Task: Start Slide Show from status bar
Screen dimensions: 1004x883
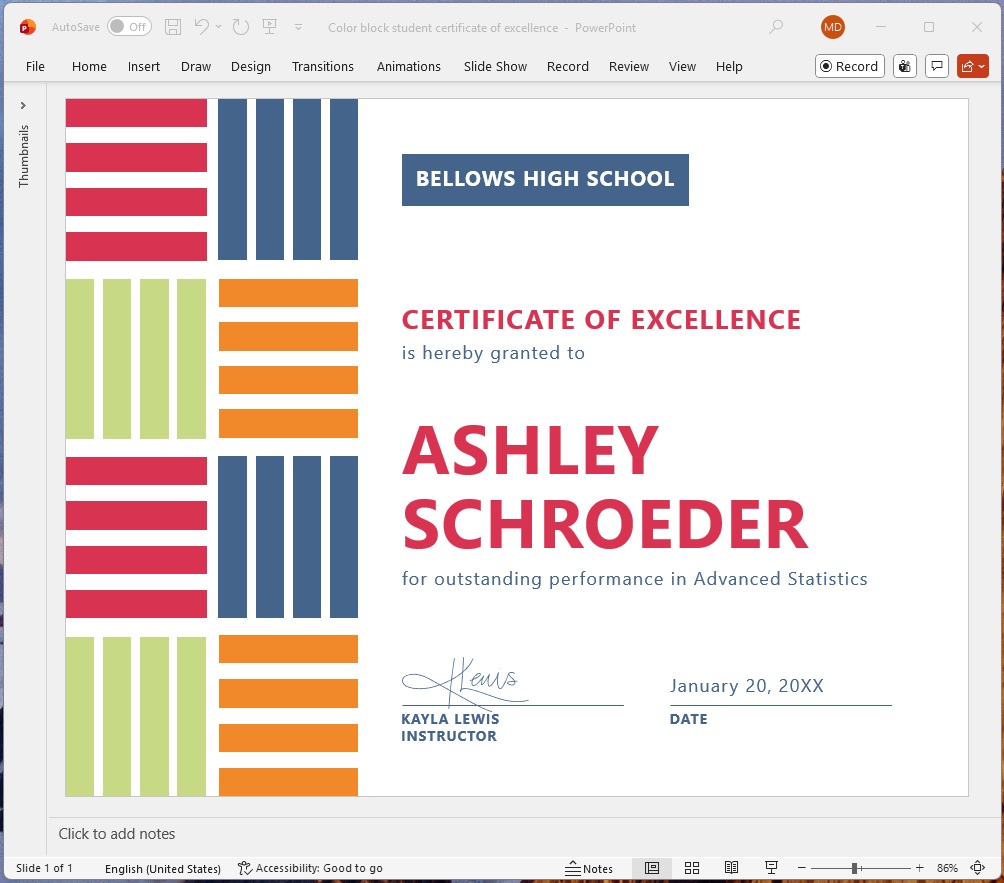Action: [771, 868]
